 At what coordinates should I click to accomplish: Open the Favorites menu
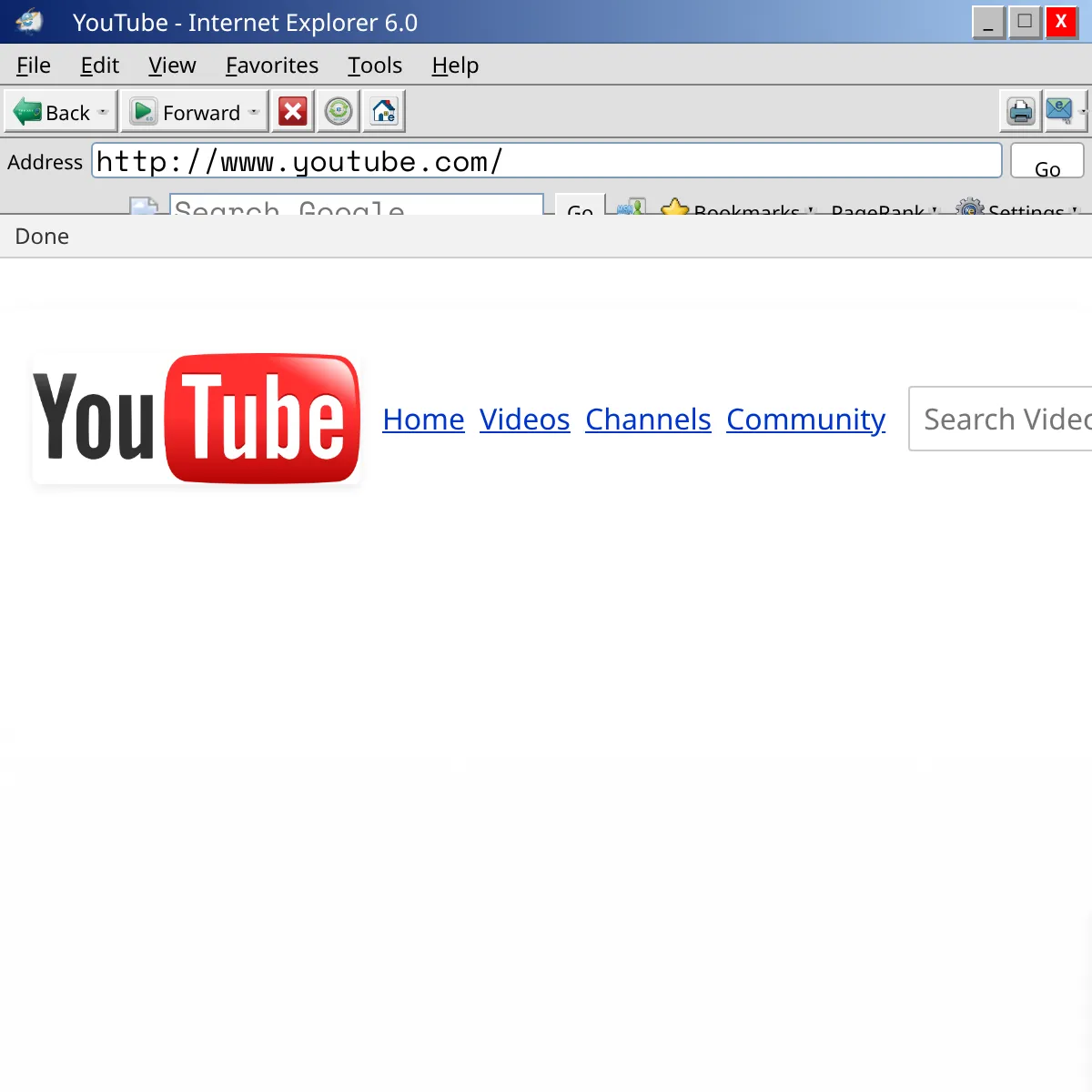point(272,66)
